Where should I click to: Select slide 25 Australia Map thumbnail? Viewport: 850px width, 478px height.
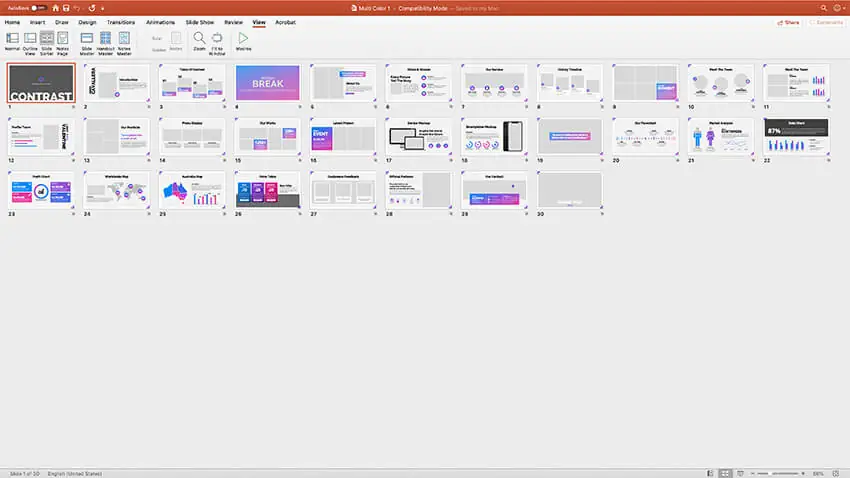(192, 190)
